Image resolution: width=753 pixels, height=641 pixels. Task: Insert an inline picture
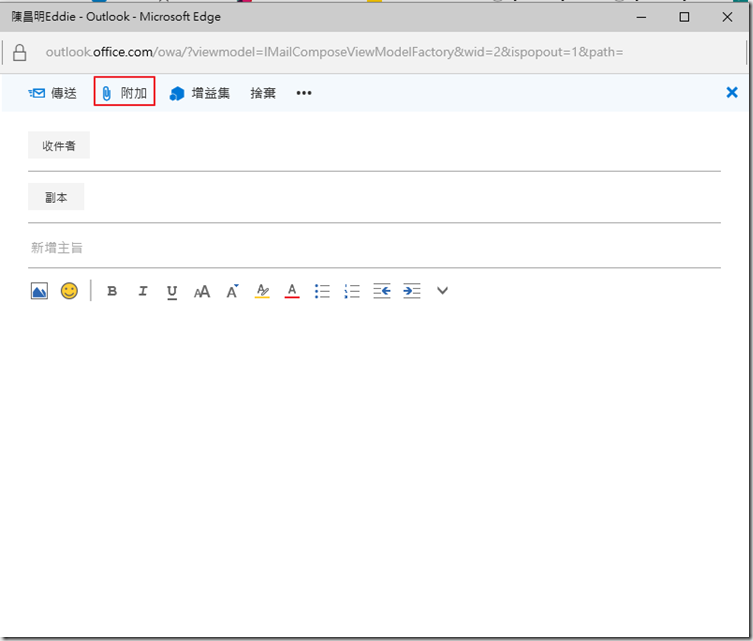click(39, 291)
